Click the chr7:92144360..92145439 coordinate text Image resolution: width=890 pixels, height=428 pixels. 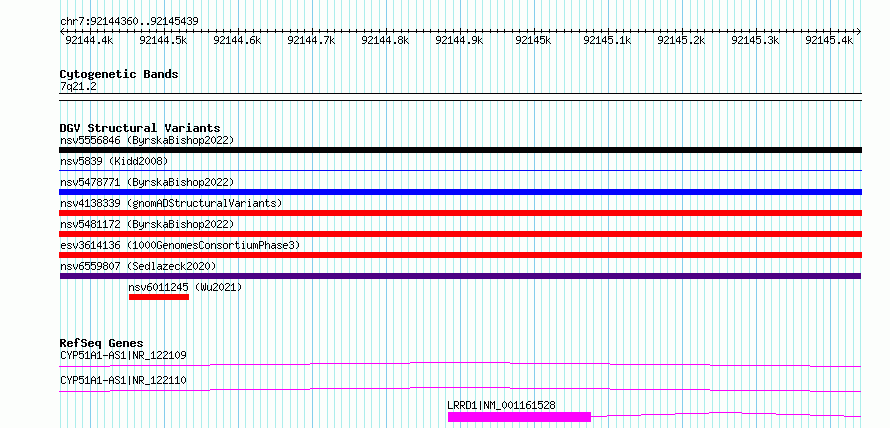point(129,21)
